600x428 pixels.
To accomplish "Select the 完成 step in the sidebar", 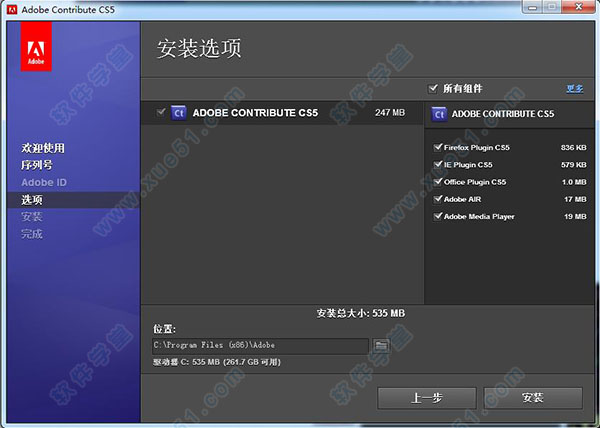I will [x=32, y=234].
